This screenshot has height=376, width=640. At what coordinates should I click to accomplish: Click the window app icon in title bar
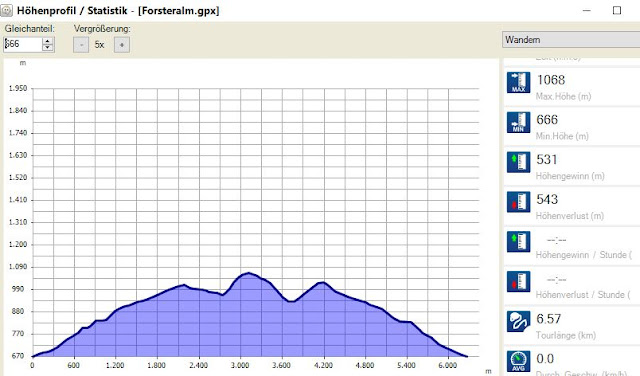tap(6, 10)
